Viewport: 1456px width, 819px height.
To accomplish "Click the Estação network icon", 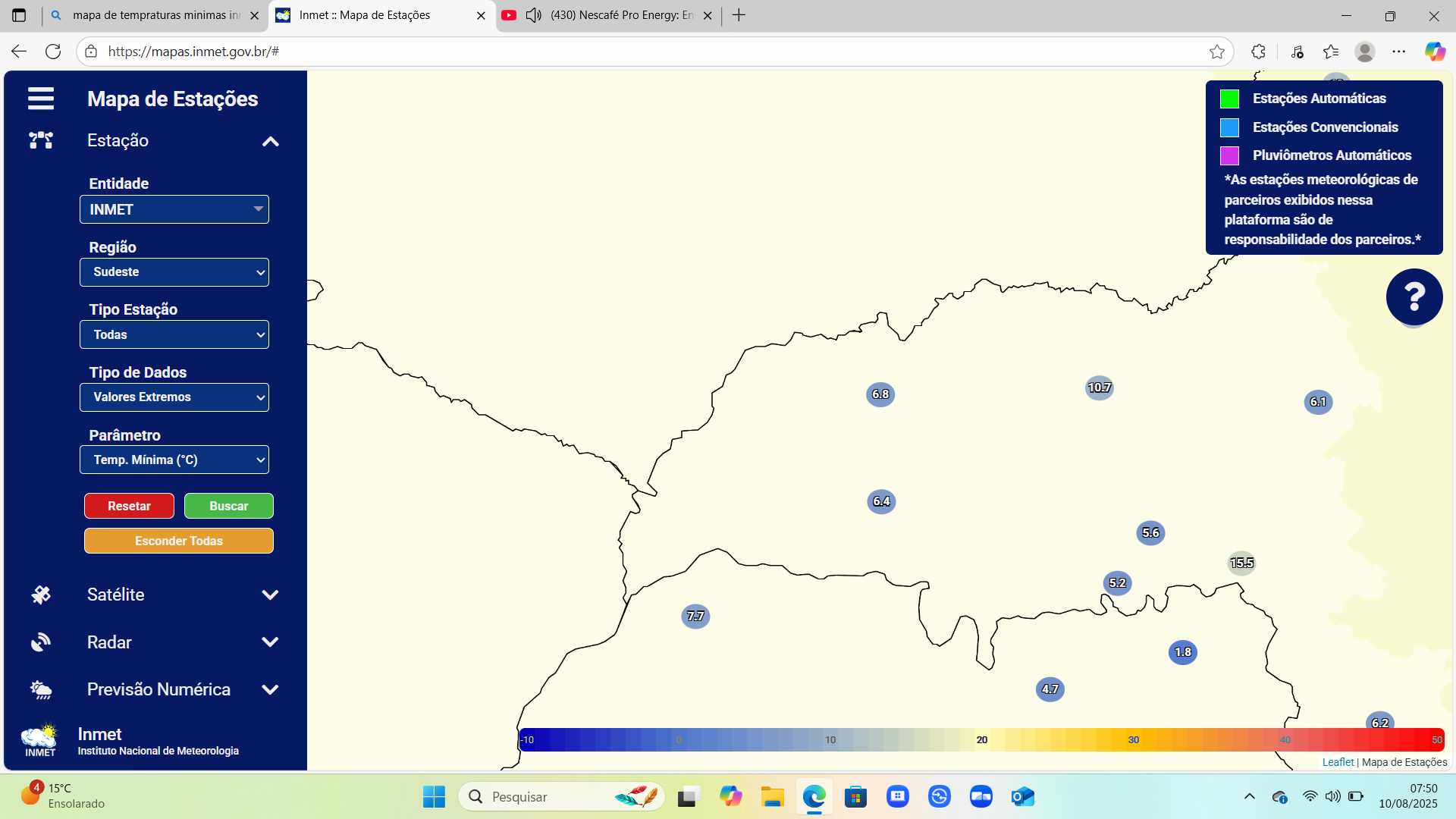I will pos(41,140).
